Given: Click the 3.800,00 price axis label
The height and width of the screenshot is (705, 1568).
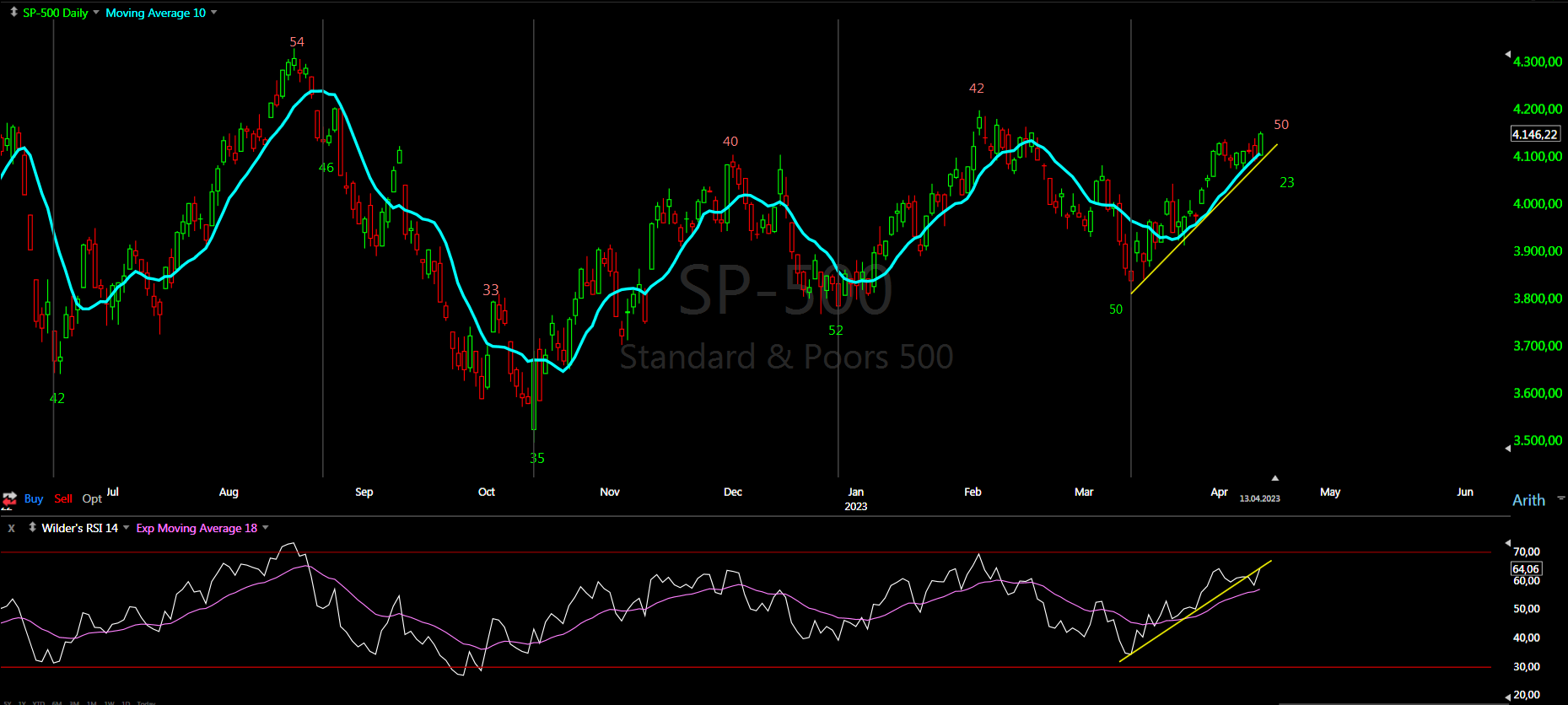Looking at the screenshot, I should 1538,298.
